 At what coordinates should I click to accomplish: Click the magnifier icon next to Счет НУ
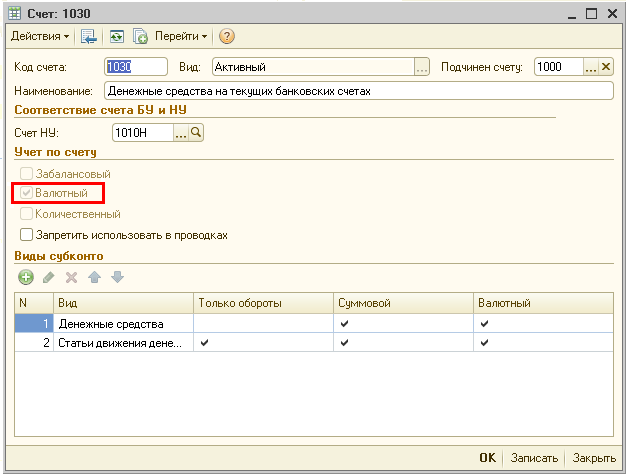[x=196, y=132]
